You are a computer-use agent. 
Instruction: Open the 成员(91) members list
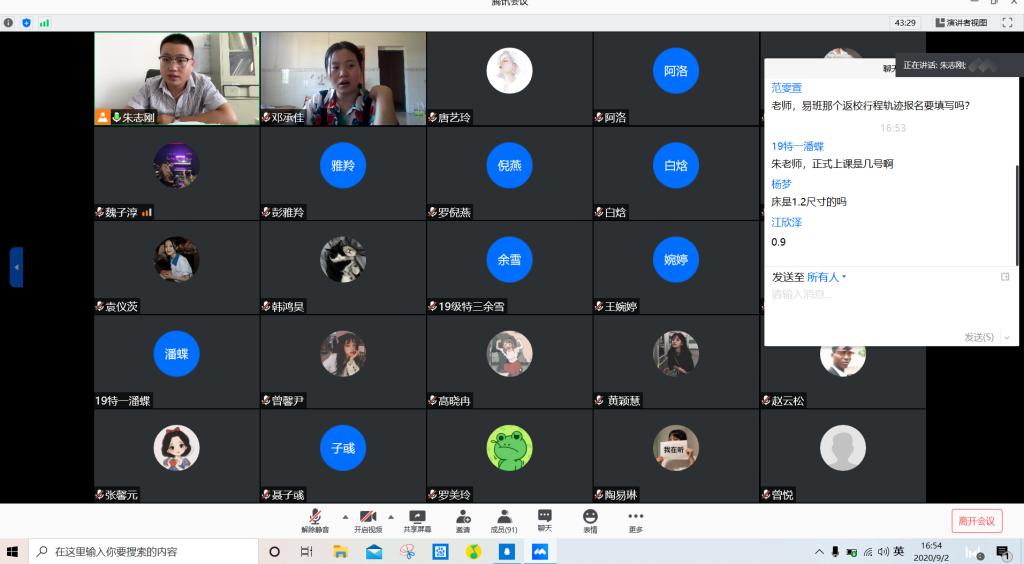[504, 520]
